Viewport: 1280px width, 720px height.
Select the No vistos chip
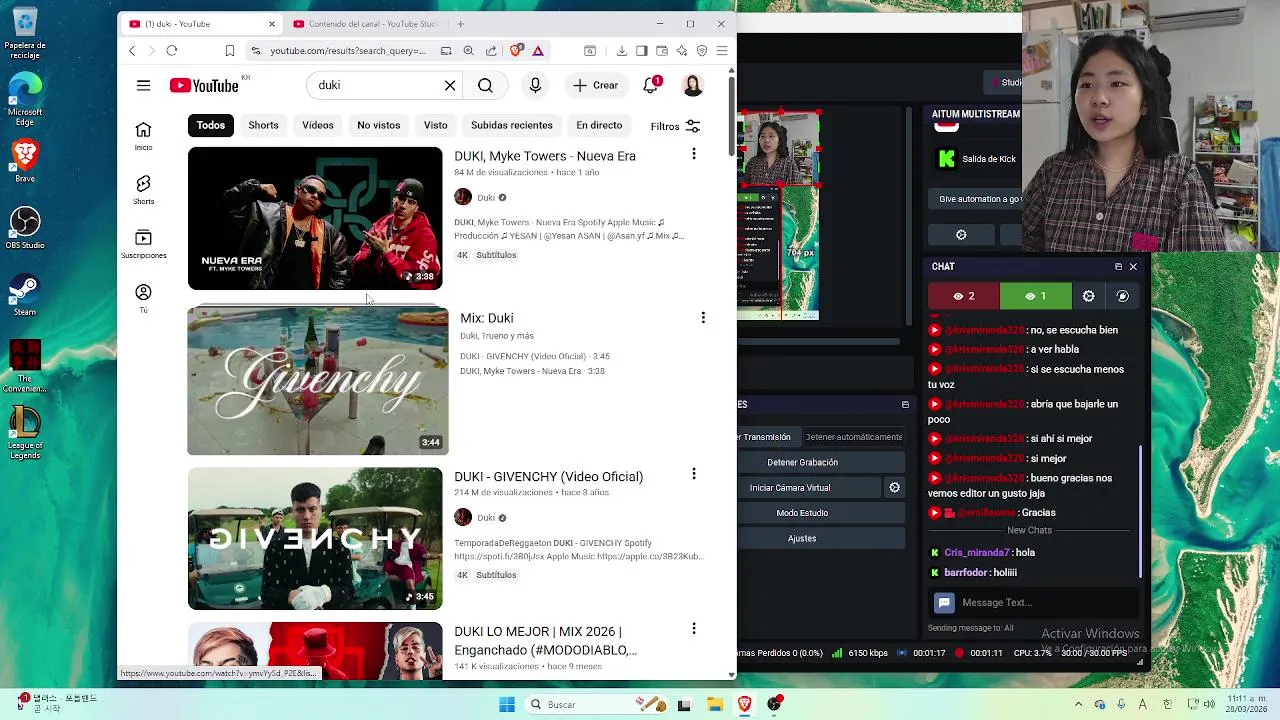point(378,125)
